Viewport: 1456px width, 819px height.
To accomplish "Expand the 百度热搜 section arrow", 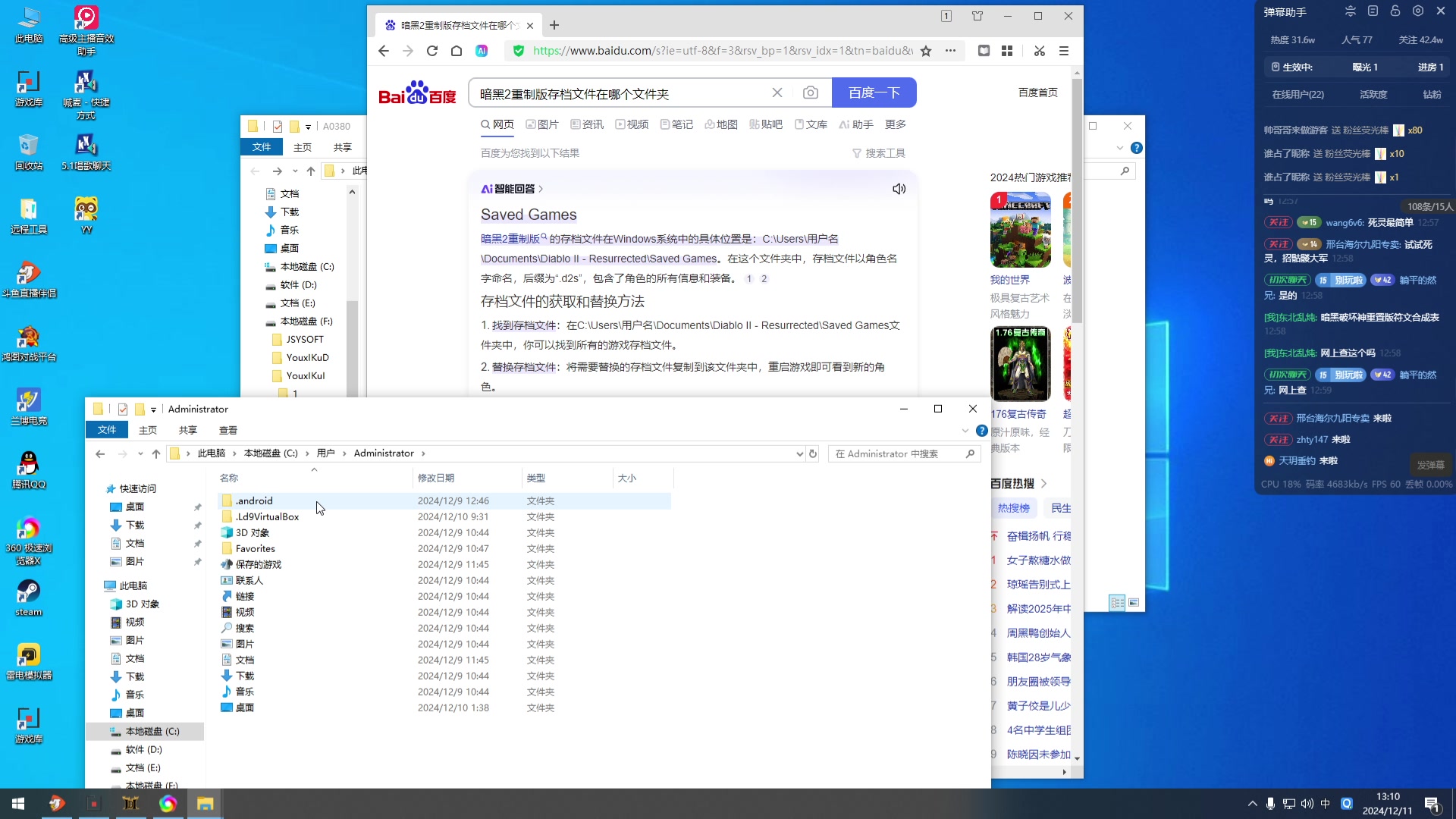I will click(x=1044, y=483).
